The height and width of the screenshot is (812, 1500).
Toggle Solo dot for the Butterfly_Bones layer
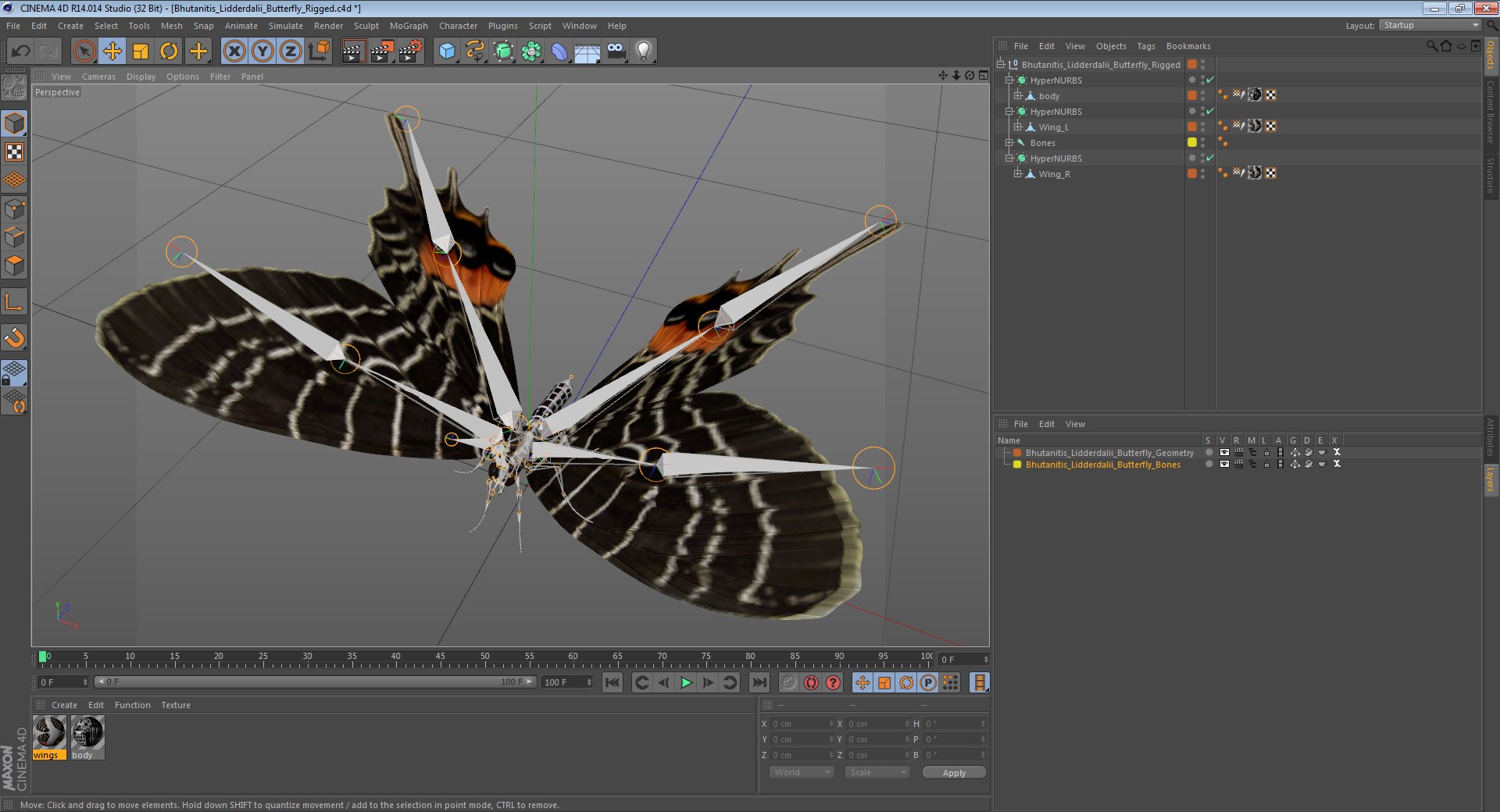tap(1209, 465)
